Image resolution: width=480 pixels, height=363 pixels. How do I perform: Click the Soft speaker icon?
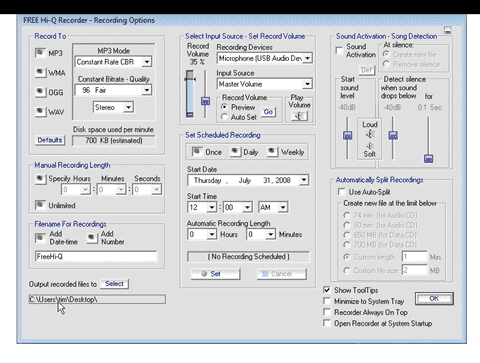pyautogui.click(x=370, y=146)
